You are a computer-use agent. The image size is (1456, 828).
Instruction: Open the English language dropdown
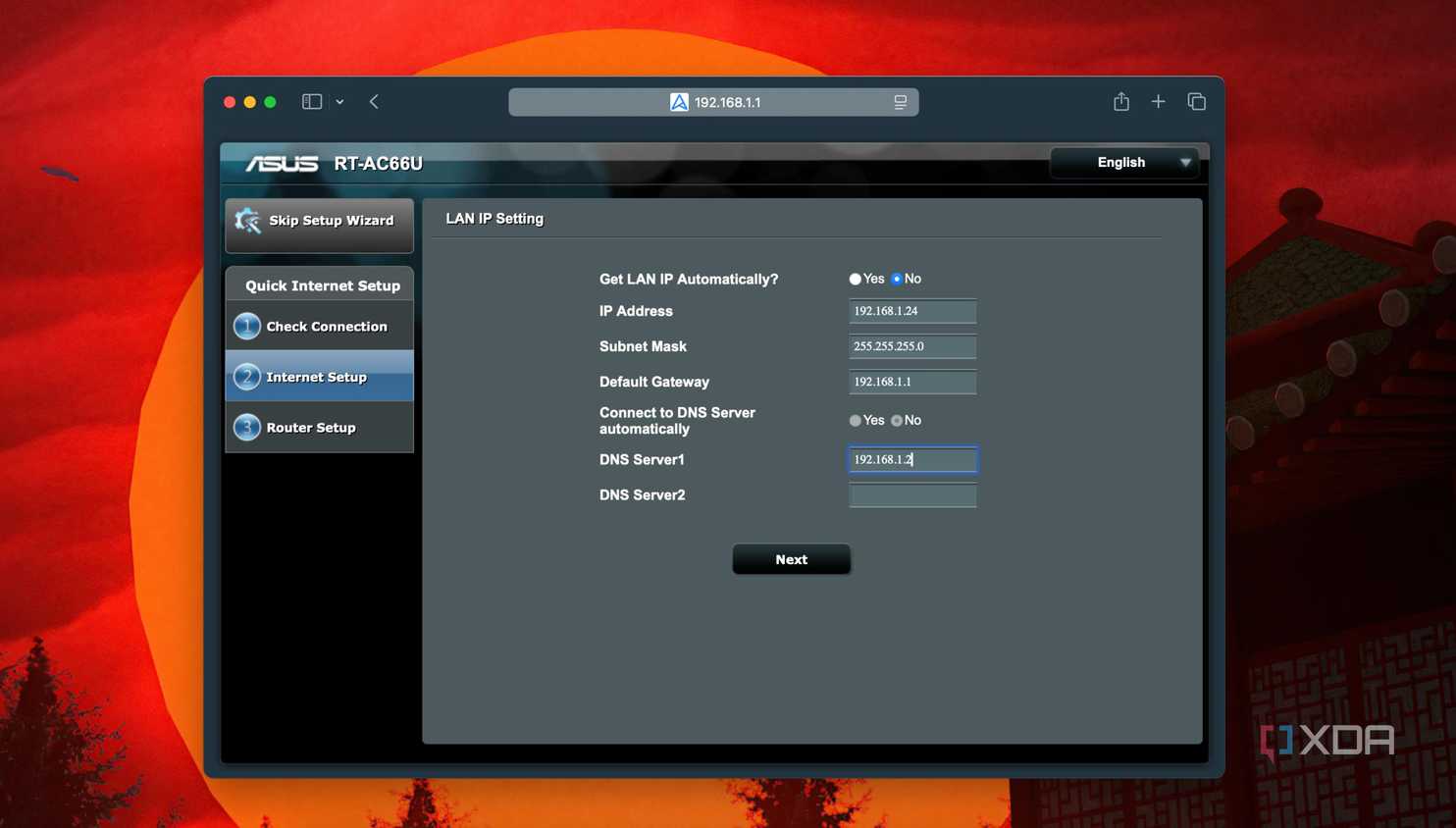coord(1124,163)
